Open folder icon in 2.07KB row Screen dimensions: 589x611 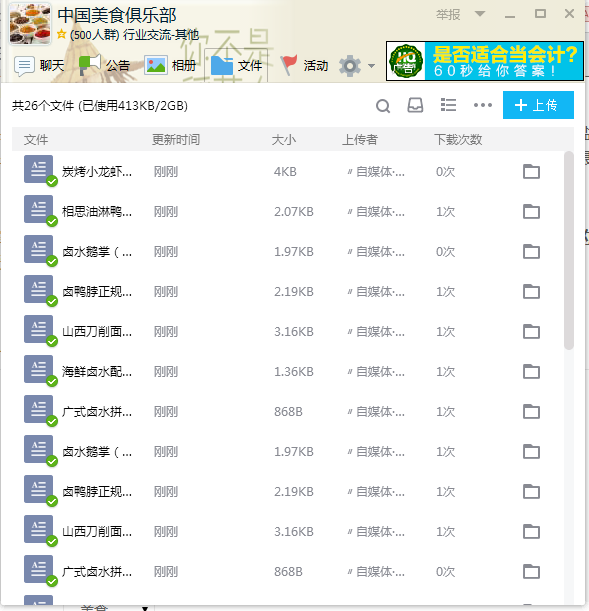pyautogui.click(x=531, y=212)
